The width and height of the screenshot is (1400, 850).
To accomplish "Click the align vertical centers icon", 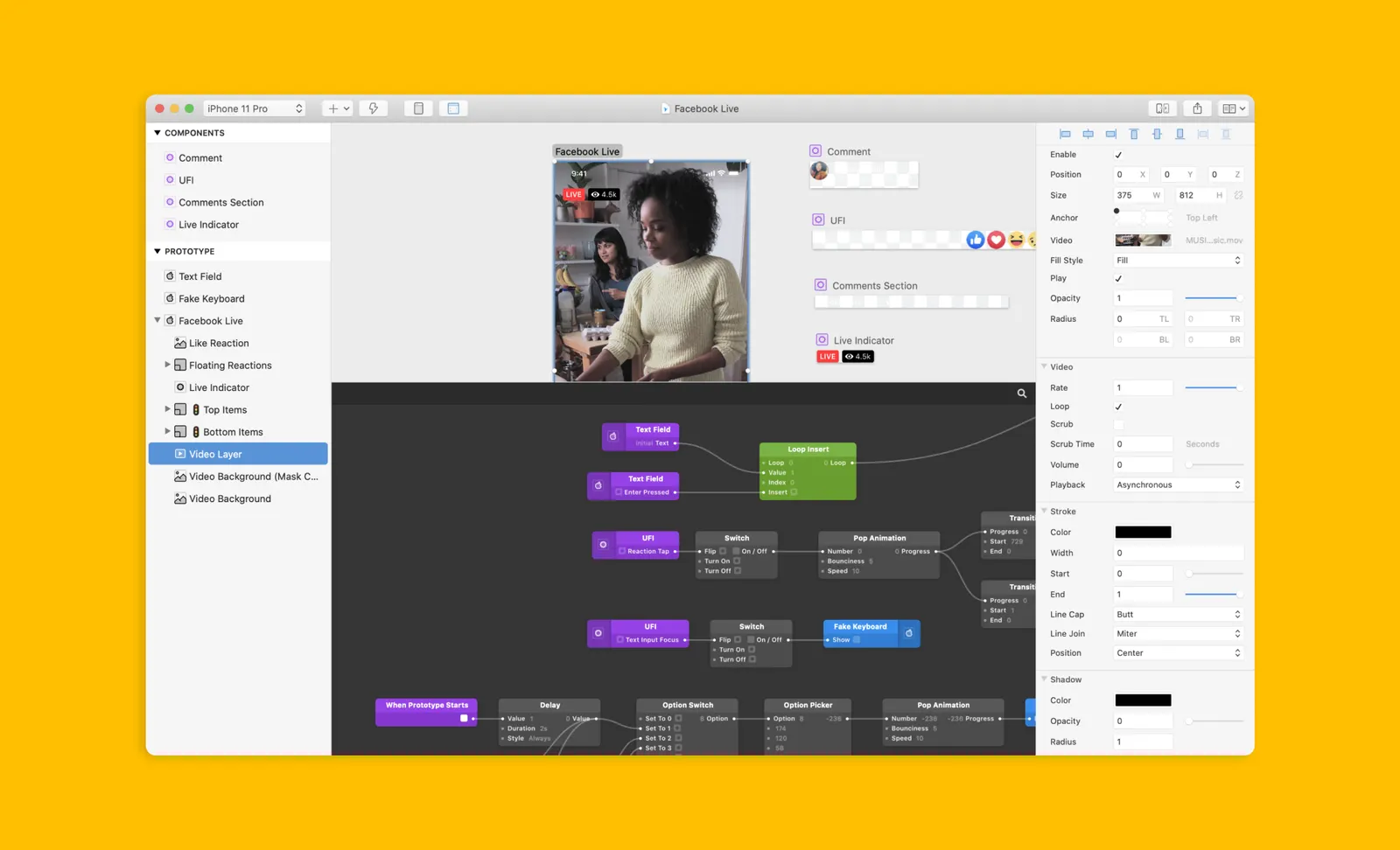I will tap(1157, 134).
